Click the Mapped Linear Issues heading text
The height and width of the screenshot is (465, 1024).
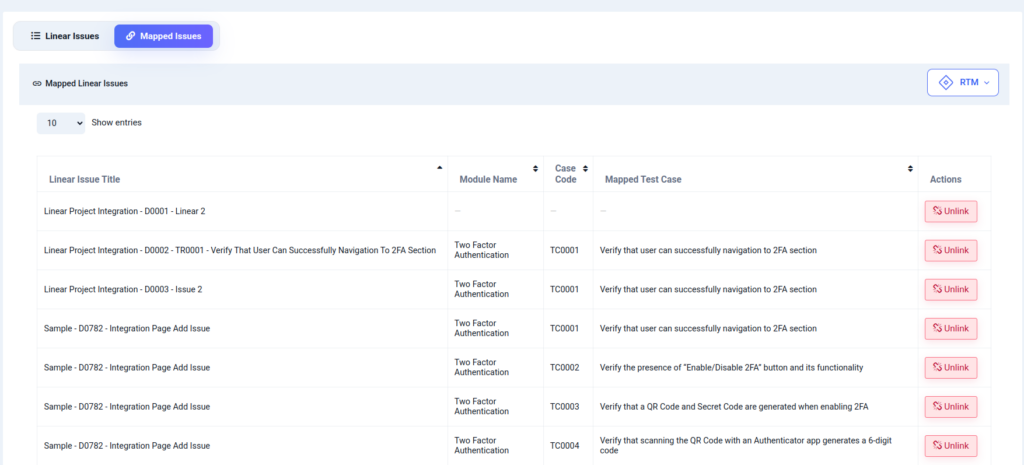87,84
